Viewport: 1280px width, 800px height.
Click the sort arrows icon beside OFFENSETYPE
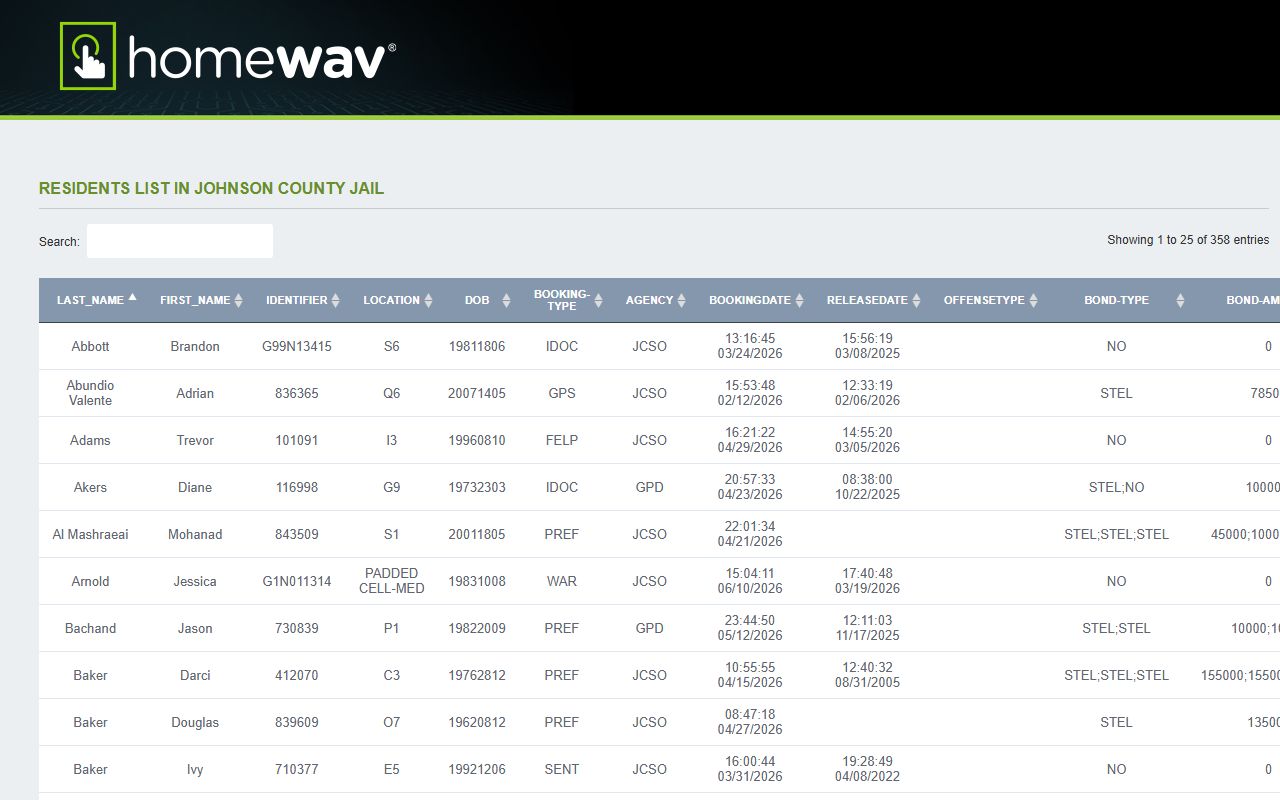pyautogui.click(x=1033, y=300)
